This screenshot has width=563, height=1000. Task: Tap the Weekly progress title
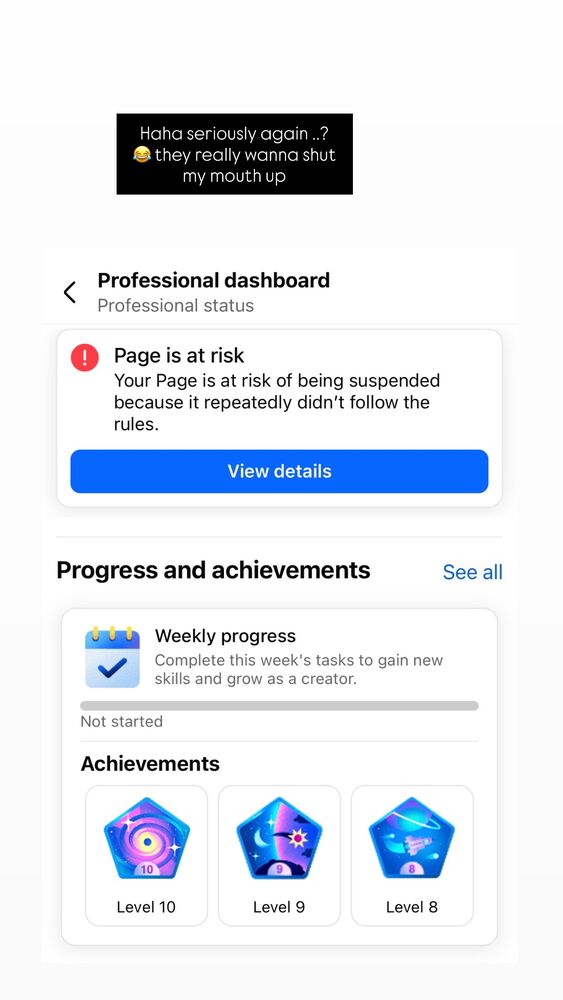click(x=225, y=636)
